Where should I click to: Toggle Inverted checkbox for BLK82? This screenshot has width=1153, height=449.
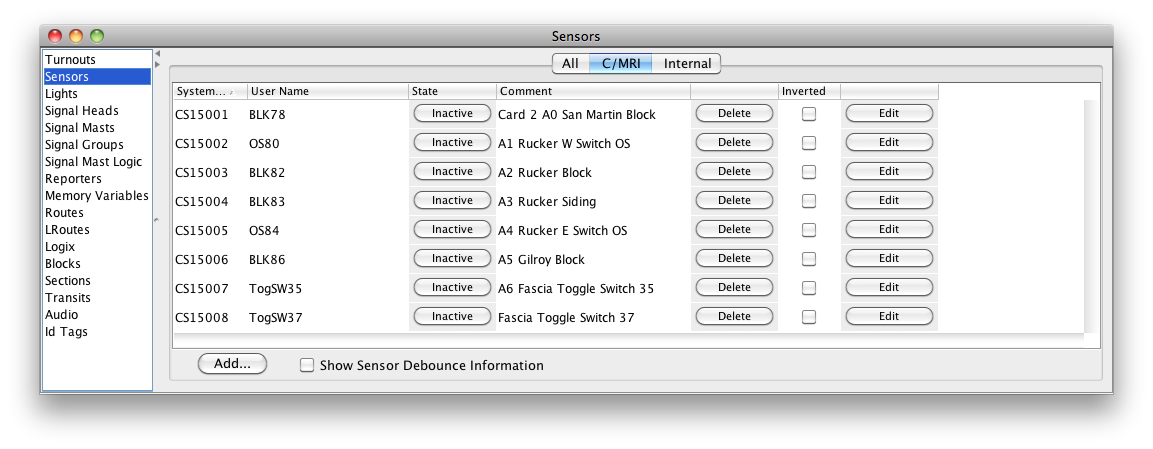pyautogui.click(x=809, y=172)
